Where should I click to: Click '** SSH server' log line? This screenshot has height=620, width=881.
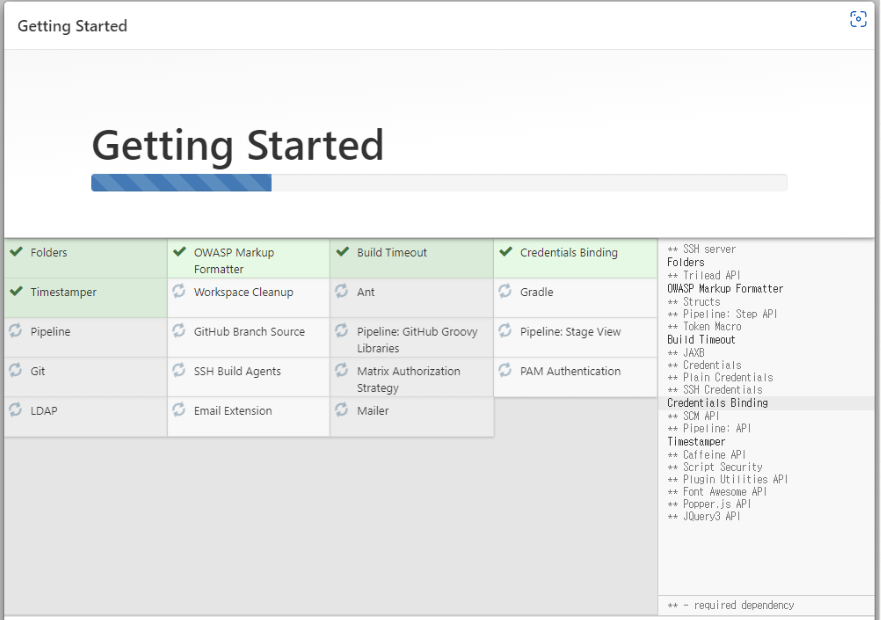[x=701, y=249]
